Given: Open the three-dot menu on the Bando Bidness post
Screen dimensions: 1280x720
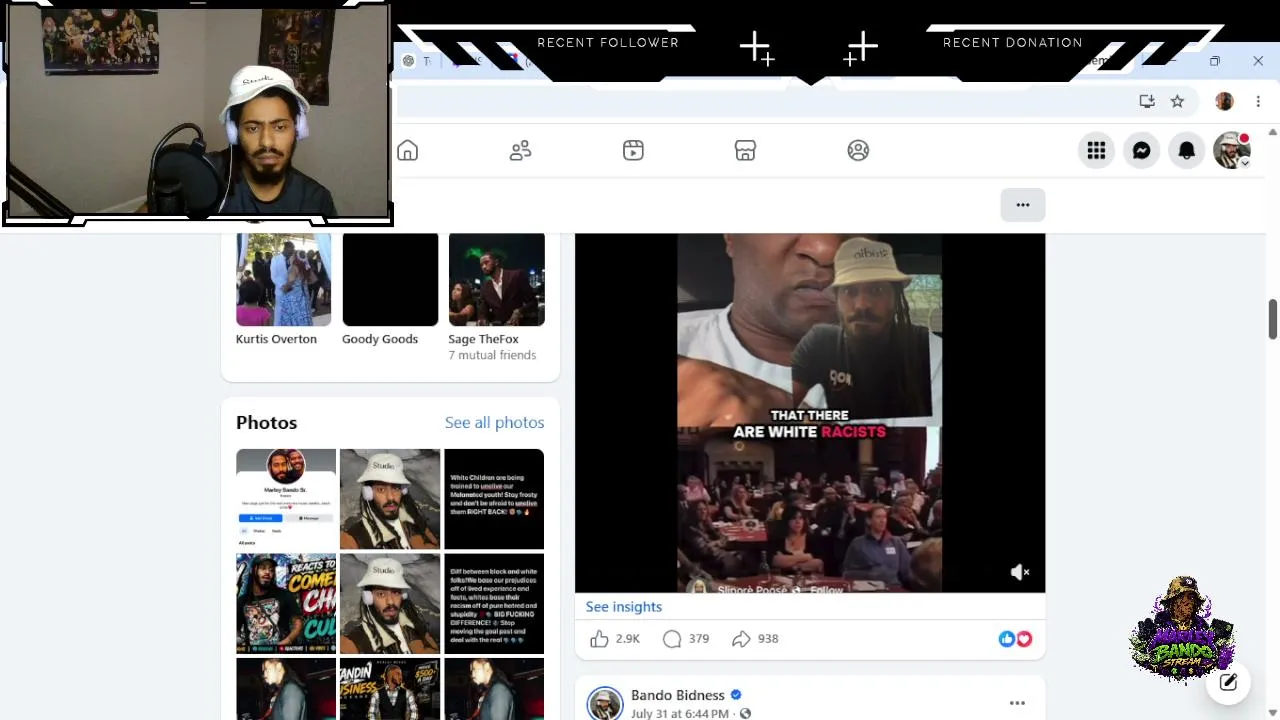Looking at the screenshot, I should pos(1017,703).
